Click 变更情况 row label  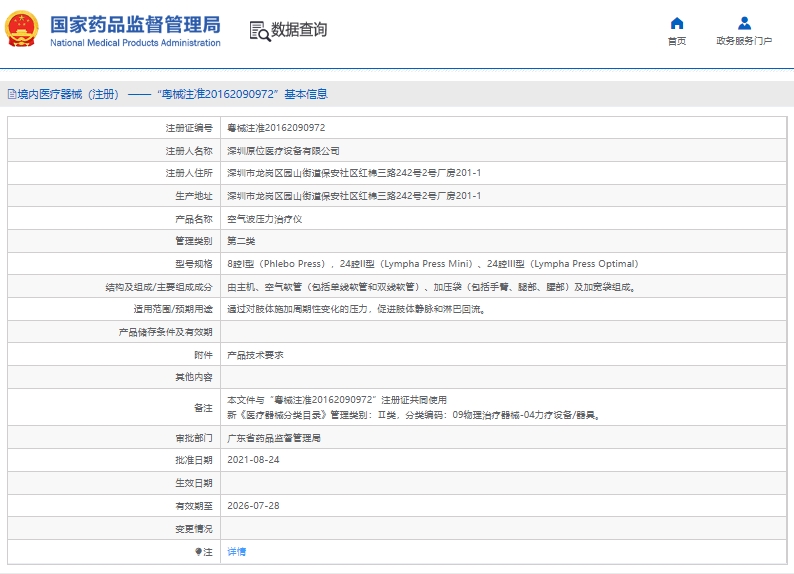tap(194, 528)
